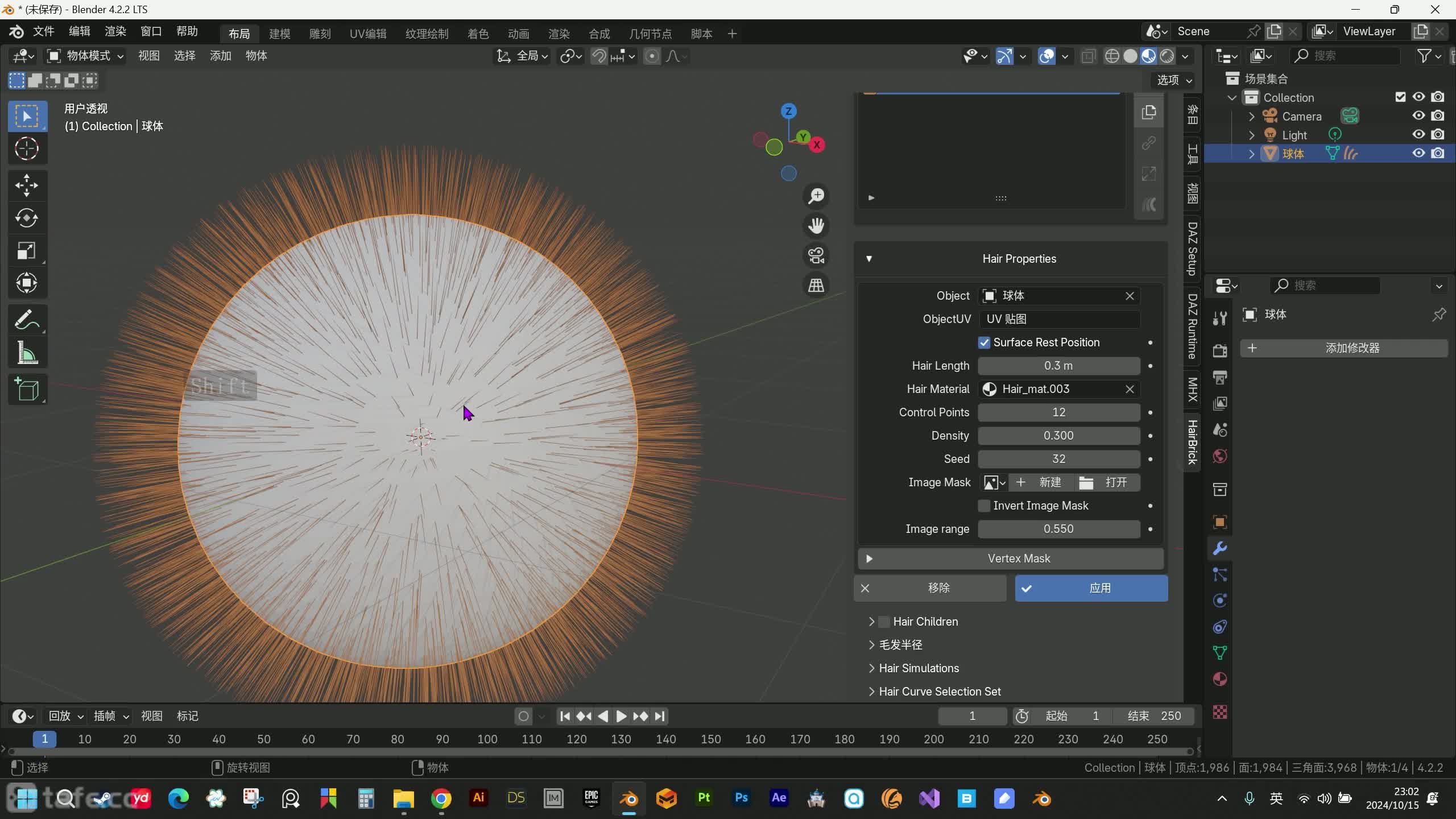Viewport: 1456px width, 819px height.
Task: Open the Texture properties checker icon
Action: click(1219, 712)
